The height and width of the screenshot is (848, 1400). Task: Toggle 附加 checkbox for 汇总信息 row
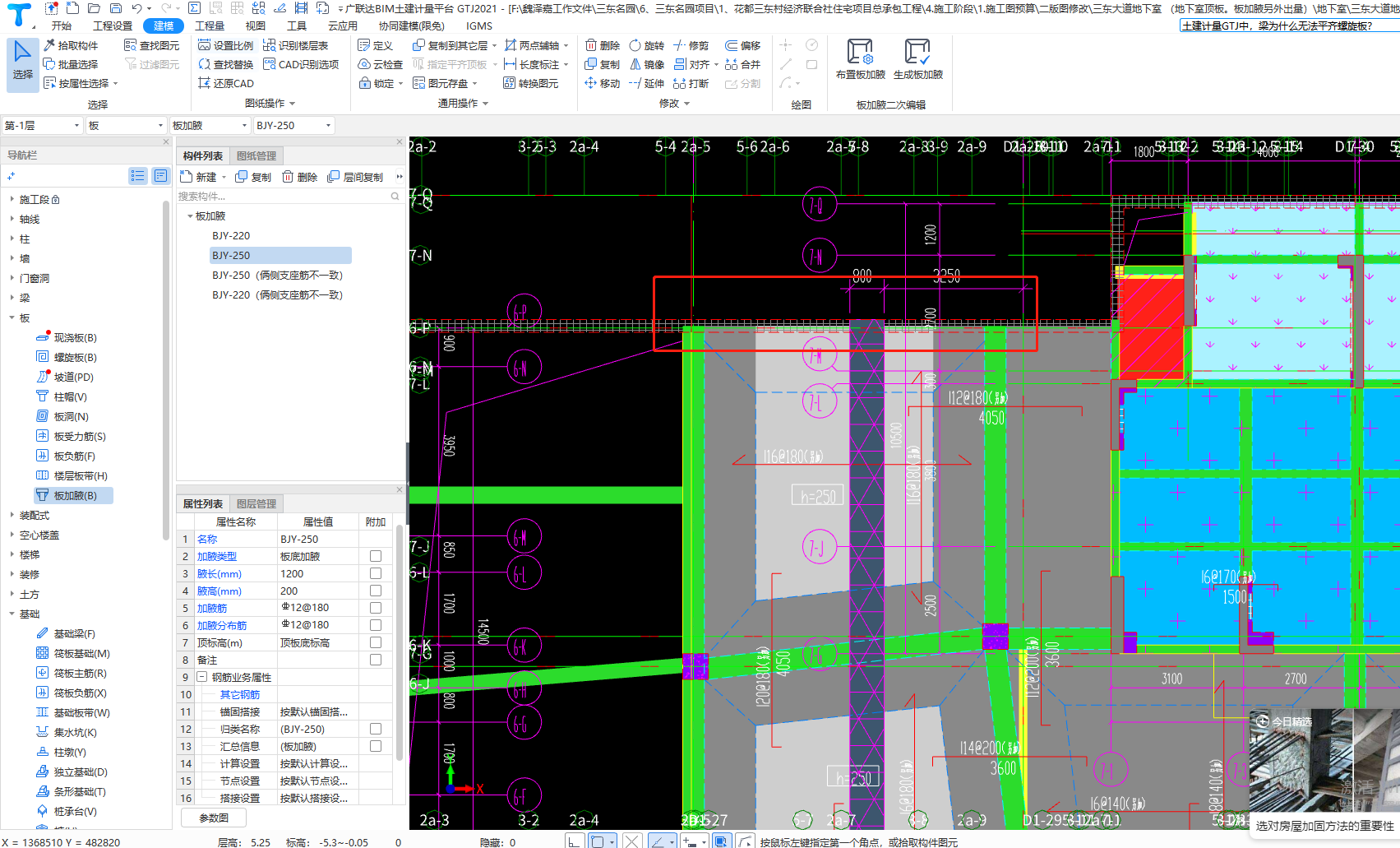(x=376, y=746)
